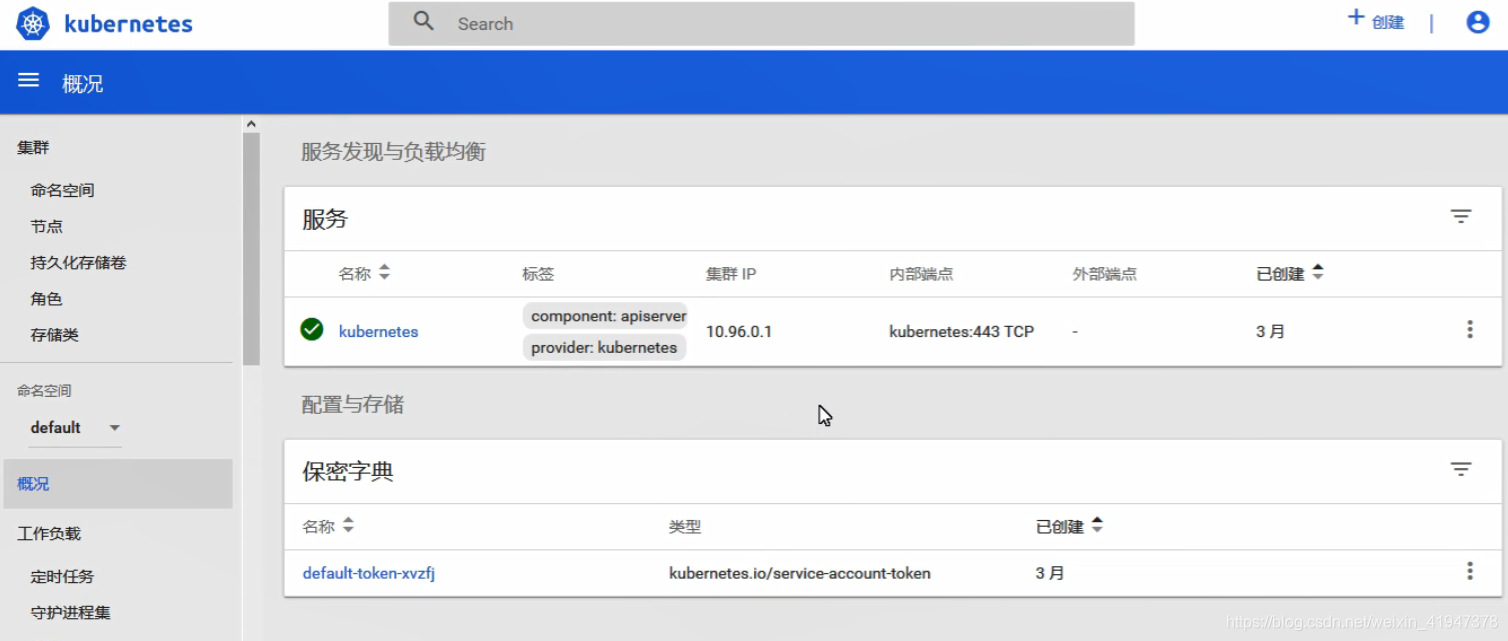Click the user account avatar icon
The width and height of the screenshot is (1508, 641).
[x=1477, y=22]
